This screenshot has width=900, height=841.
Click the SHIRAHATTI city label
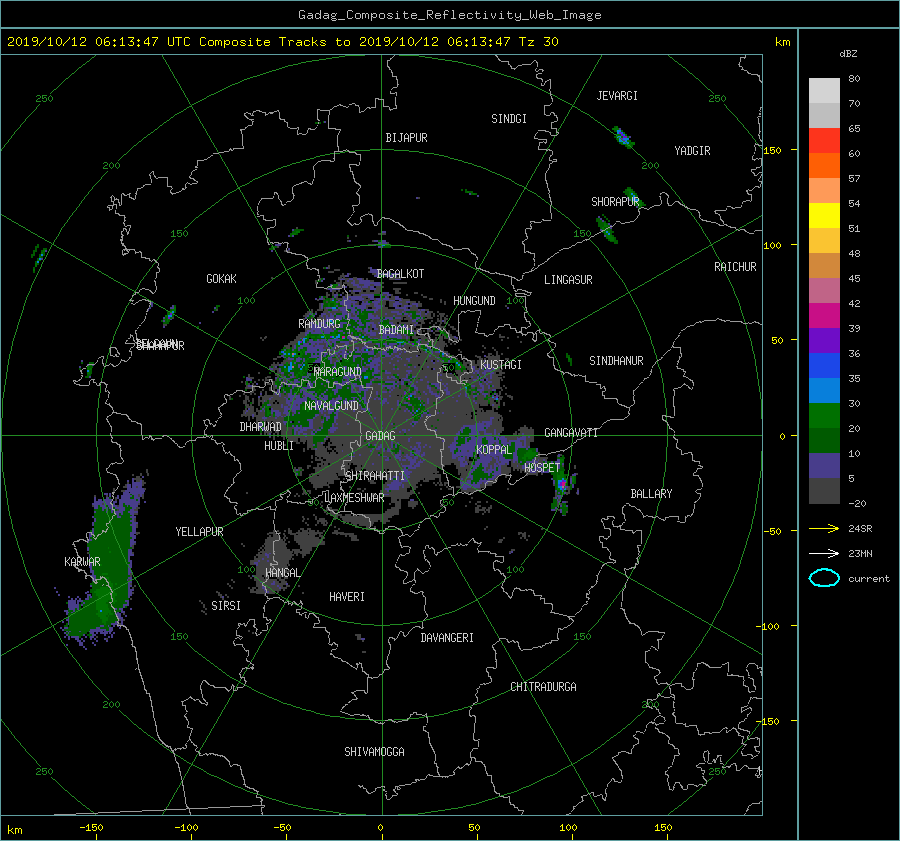[375, 476]
